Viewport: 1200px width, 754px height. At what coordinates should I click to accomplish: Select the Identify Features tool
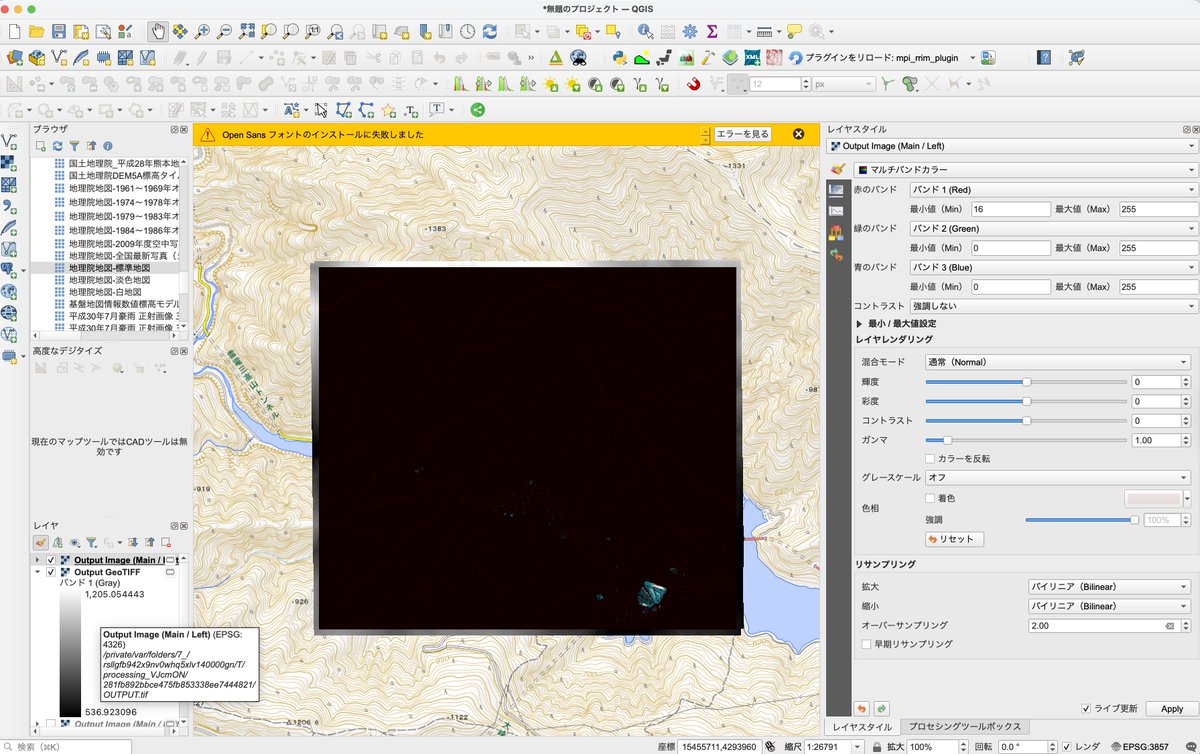645,32
